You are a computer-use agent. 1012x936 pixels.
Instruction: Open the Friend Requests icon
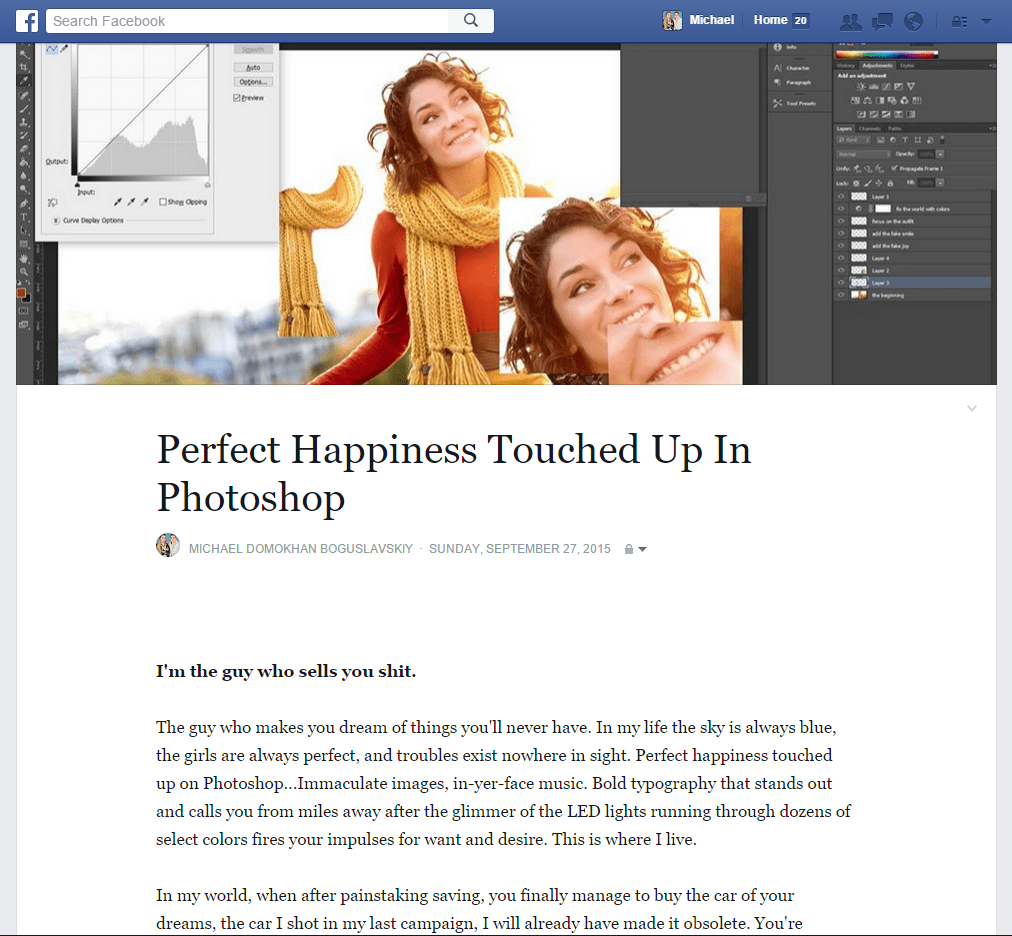click(x=851, y=22)
